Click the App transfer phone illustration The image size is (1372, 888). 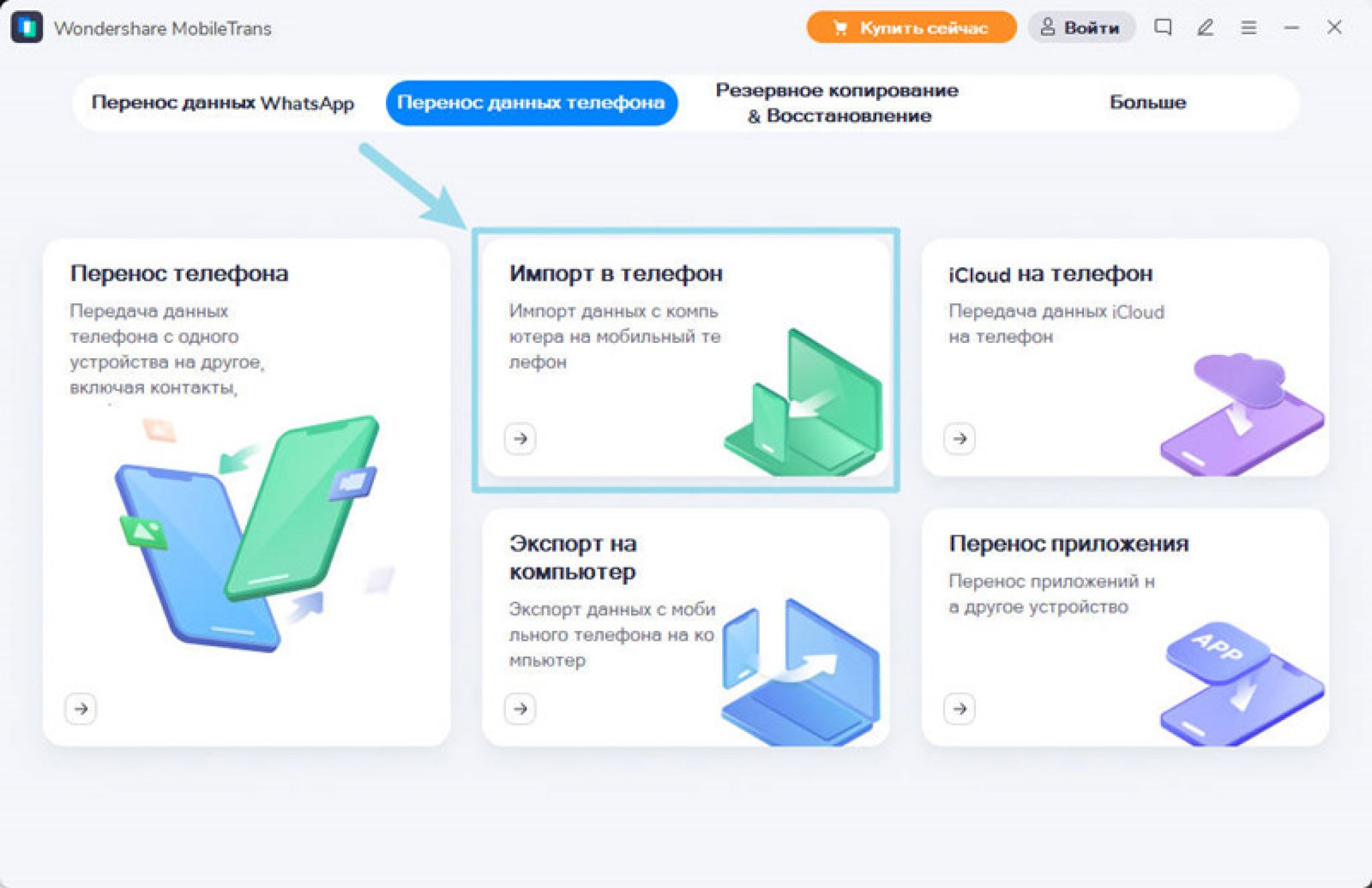click(1243, 683)
